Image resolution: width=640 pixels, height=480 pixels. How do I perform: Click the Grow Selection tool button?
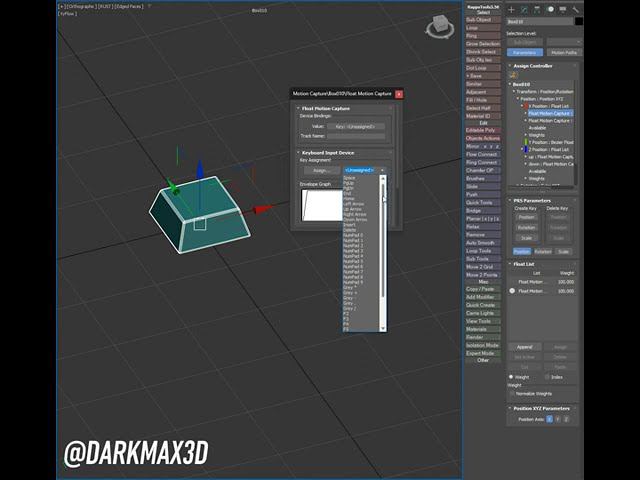tap(483, 44)
